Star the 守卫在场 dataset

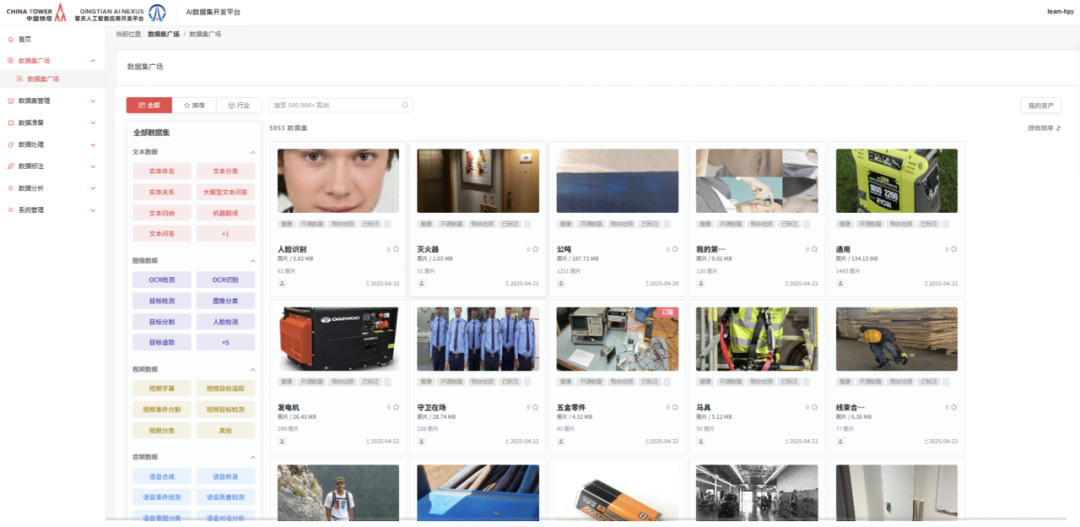[535, 407]
